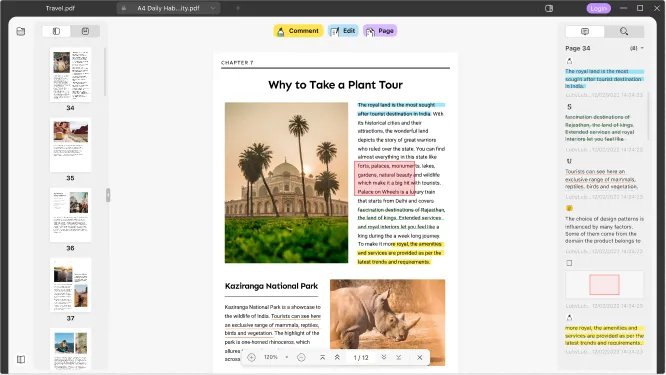Screen dimensions: 666x375
Task: Click the underline U icon in comments
Action: click(x=569, y=161)
